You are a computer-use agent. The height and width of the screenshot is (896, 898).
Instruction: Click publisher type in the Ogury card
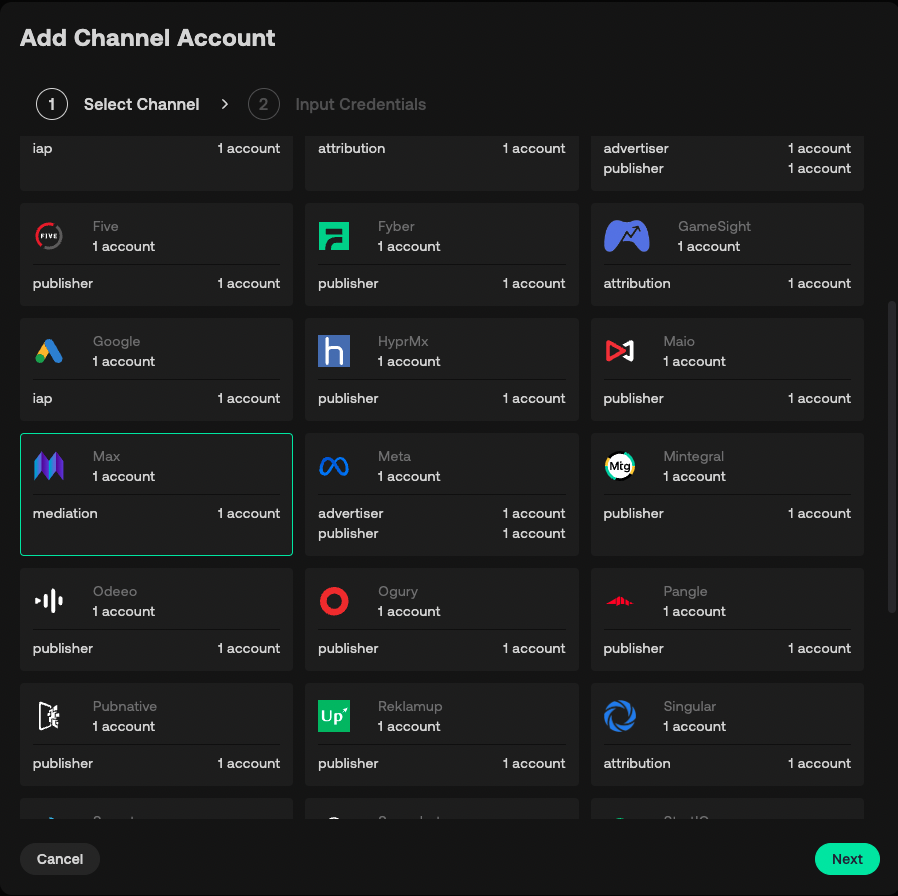(x=348, y=649)
